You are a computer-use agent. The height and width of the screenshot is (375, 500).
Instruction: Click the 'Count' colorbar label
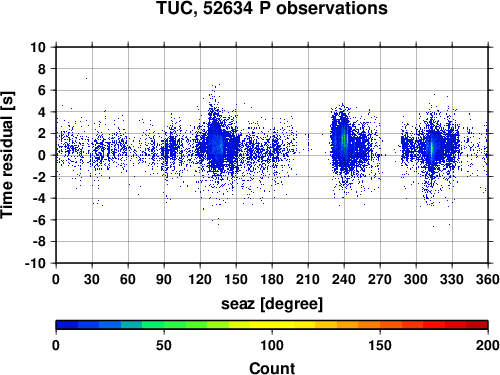click(x=272, y=368)
